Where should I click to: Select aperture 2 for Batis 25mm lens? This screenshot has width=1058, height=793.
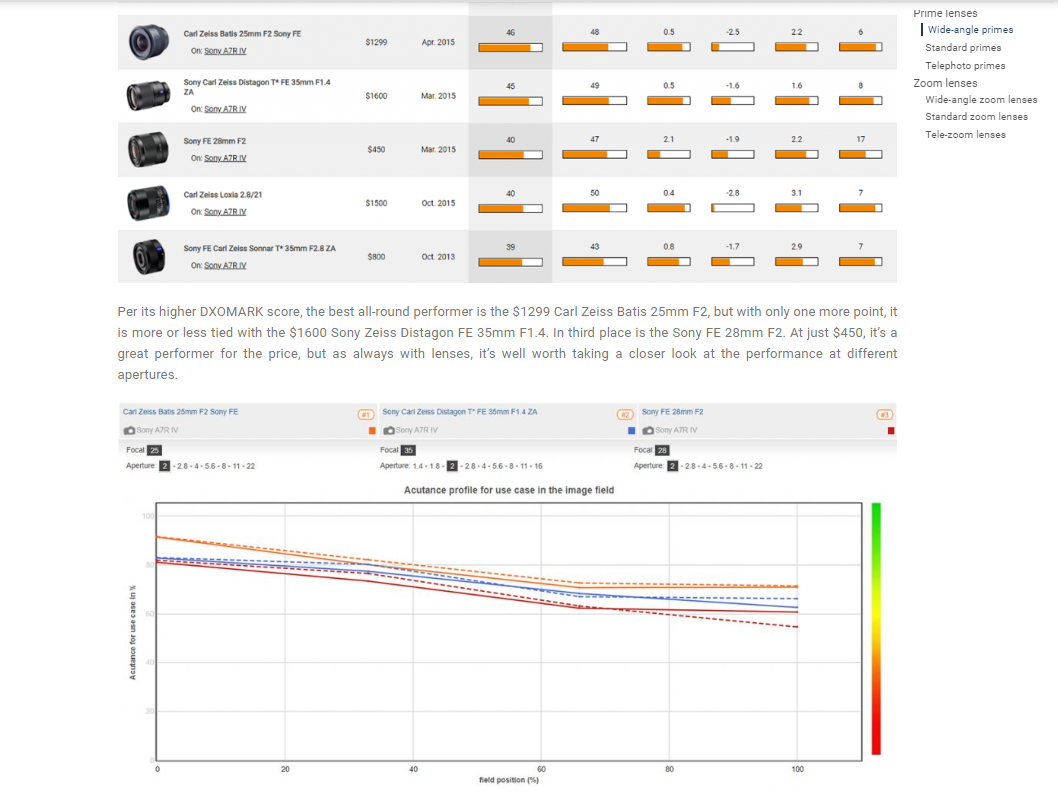click(165, 466)
